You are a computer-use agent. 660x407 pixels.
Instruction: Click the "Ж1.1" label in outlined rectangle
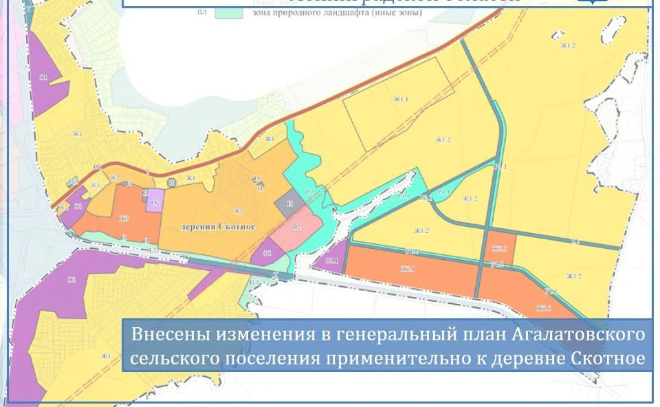[401, 99]
